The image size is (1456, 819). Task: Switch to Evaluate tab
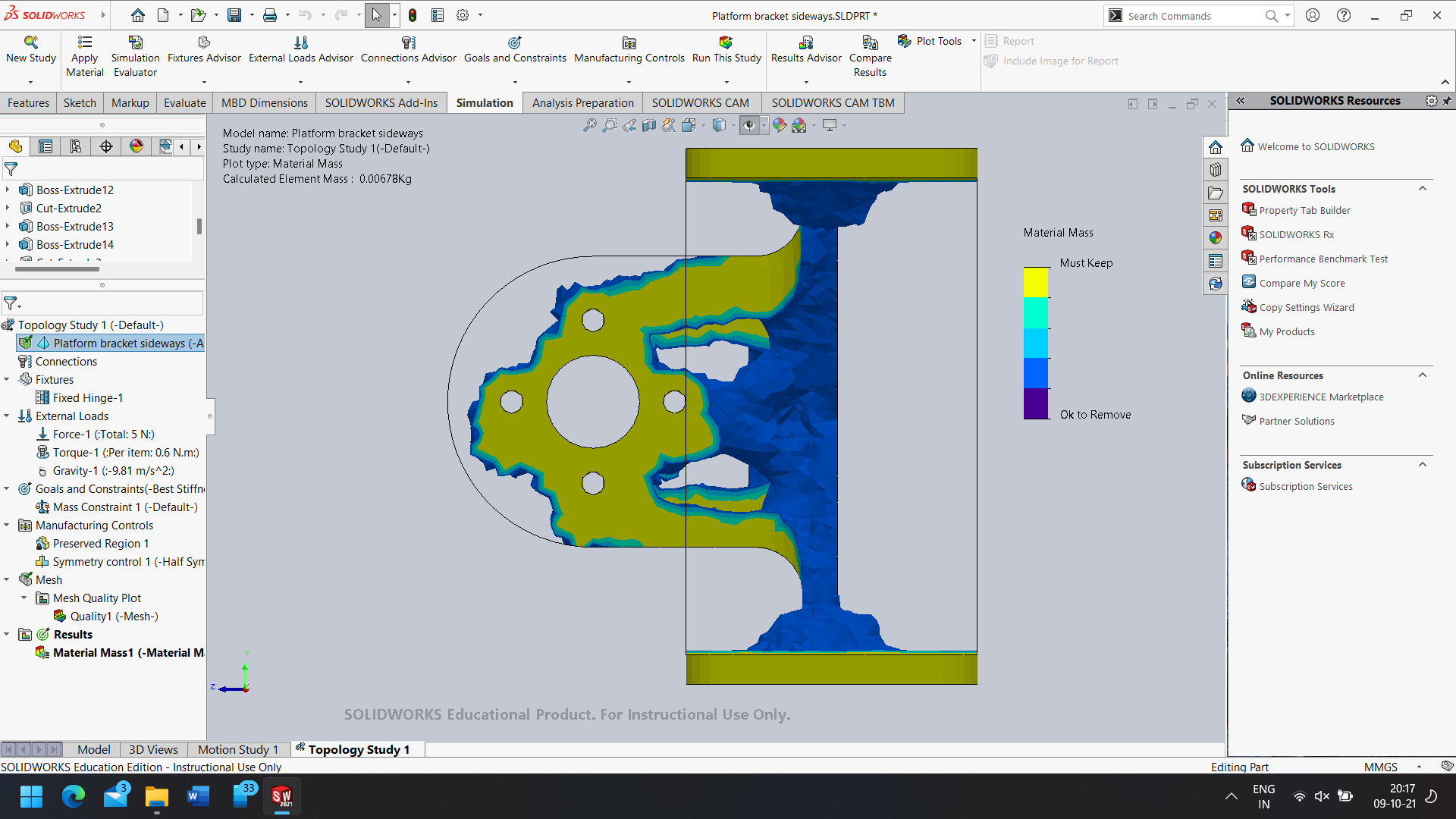tap(185, 103)
